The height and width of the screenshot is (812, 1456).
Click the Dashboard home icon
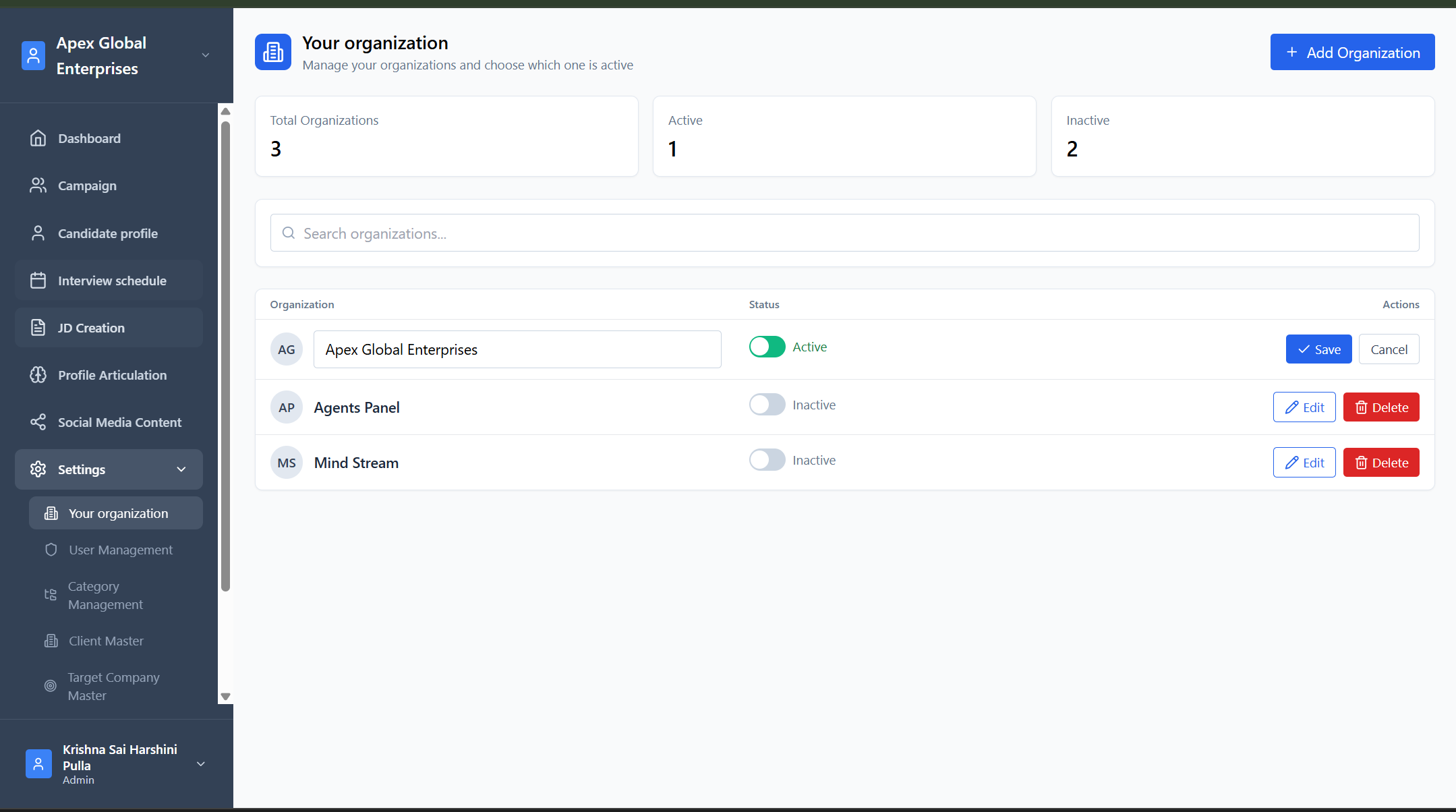(x=38, y=138)
